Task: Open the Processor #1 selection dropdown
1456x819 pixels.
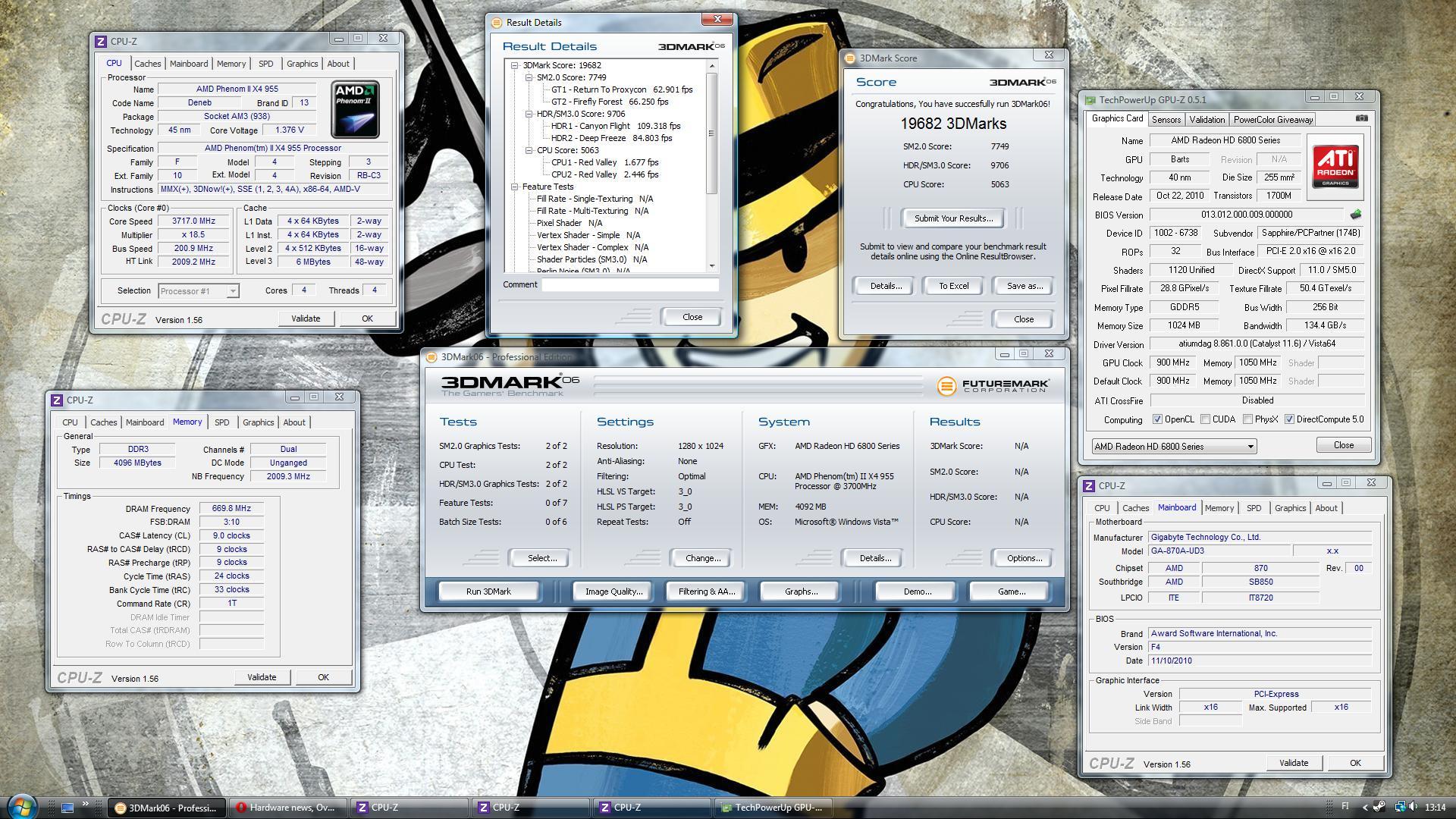Action: tap(199, 291)
